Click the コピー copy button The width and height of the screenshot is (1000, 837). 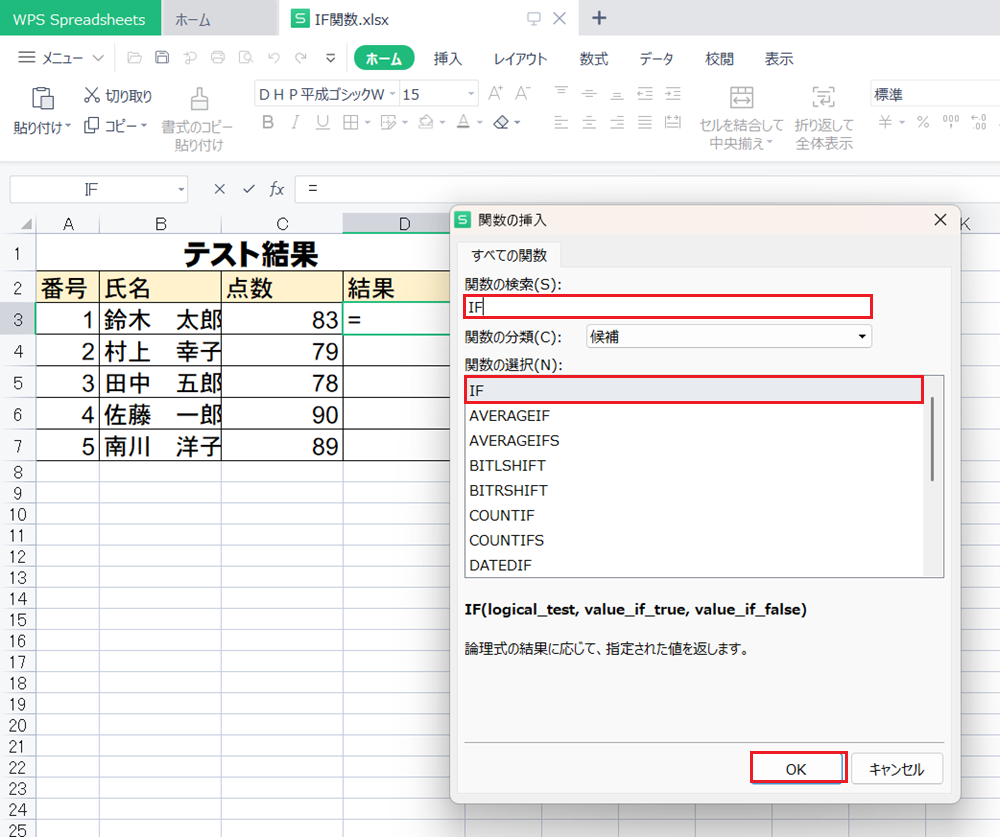pyautogui.click(x=110, y=126)
